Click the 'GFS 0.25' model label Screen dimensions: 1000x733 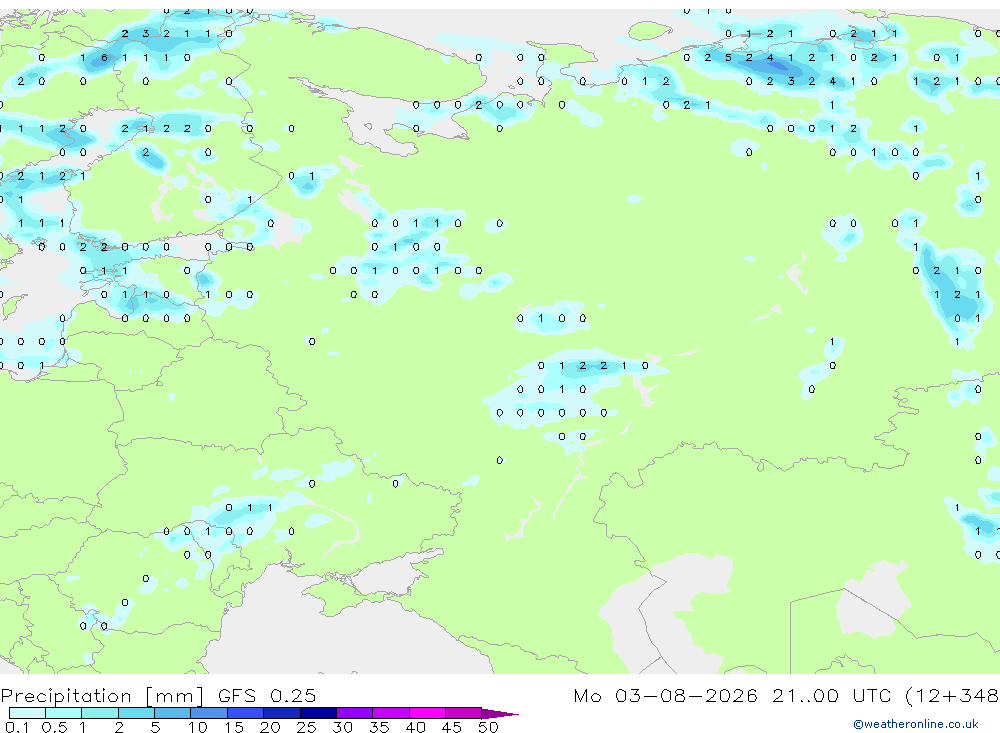267,695
